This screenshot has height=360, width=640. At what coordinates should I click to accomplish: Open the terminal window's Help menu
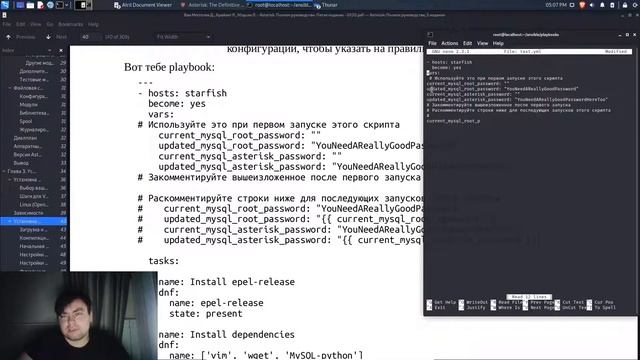[498, 43]
